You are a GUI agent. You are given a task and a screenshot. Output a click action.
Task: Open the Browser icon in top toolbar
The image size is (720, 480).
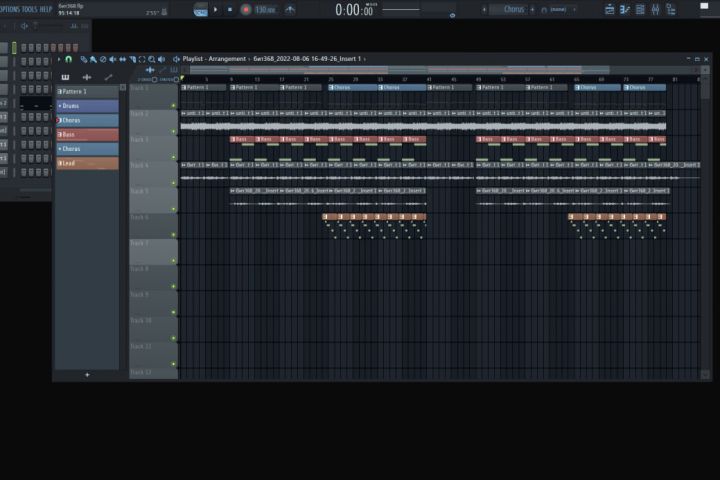click(x=671, y=9)
